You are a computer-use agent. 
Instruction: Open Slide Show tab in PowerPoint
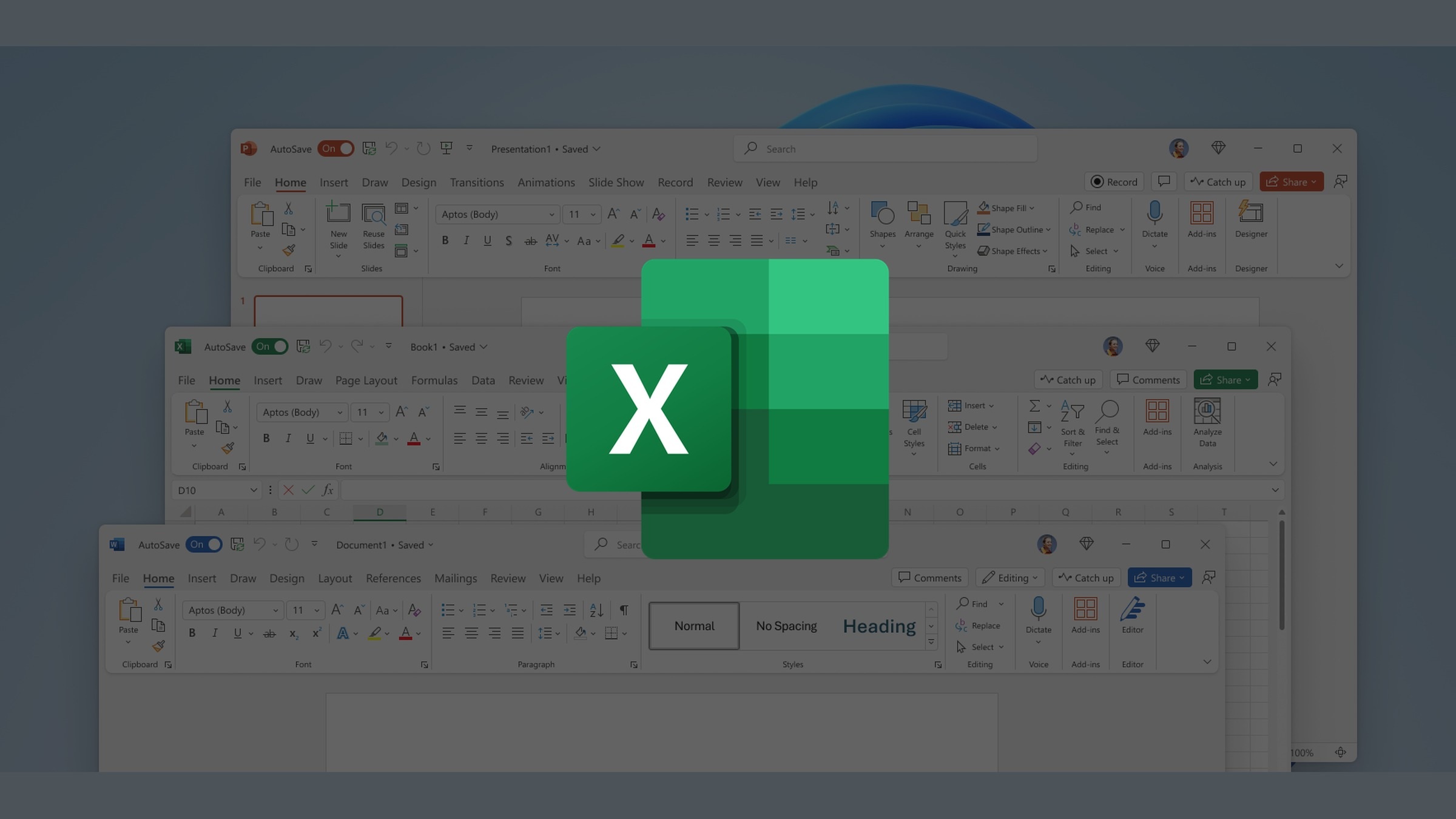(616, 182)
